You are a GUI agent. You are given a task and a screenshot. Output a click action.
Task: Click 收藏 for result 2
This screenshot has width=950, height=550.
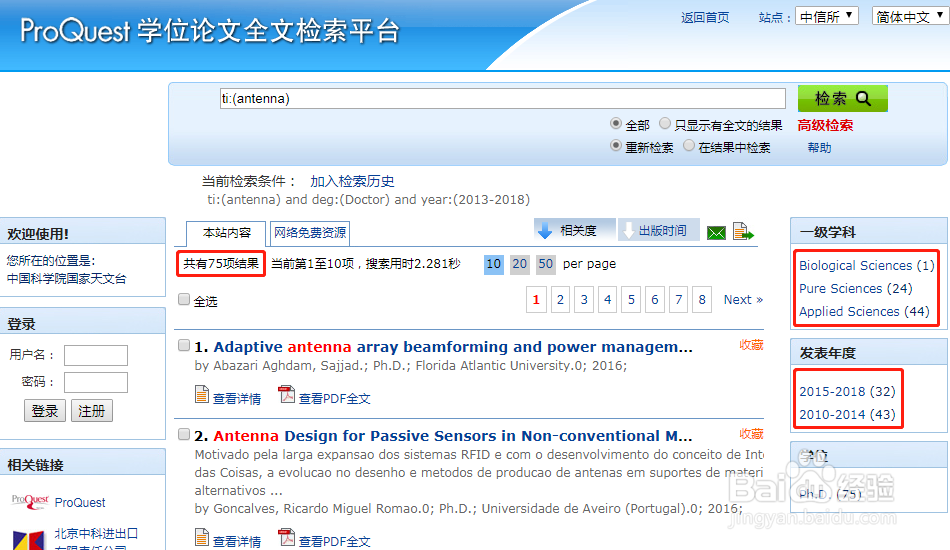[x=751, y=434]
